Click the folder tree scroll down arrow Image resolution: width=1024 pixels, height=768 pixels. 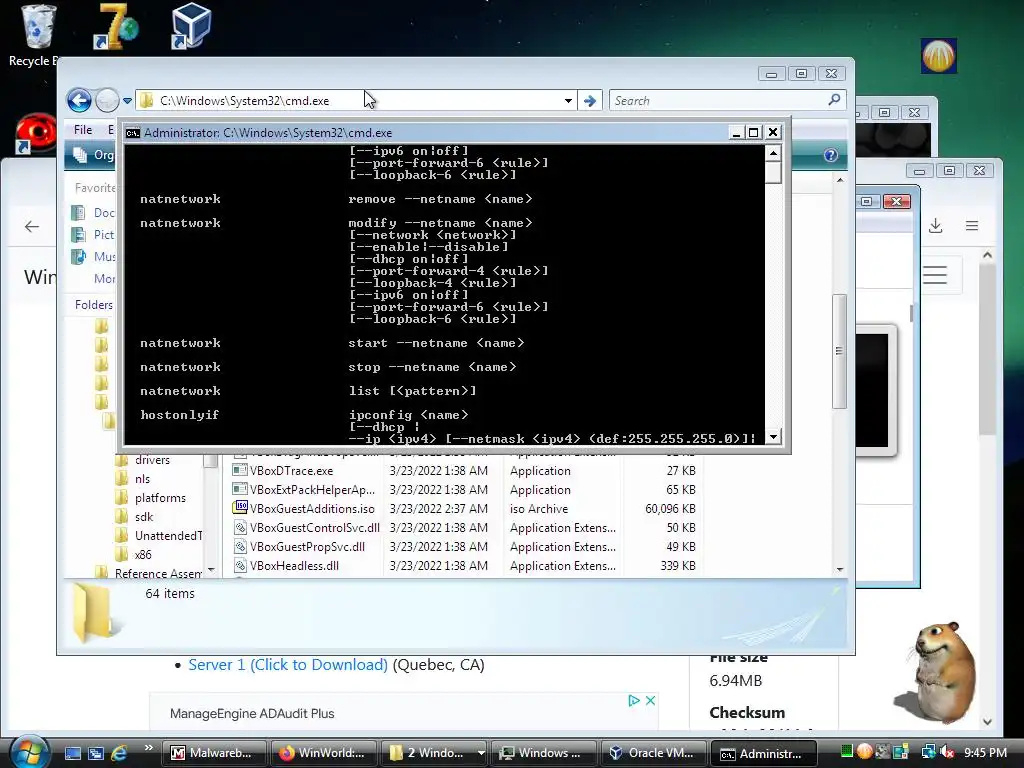coord(210,570)
